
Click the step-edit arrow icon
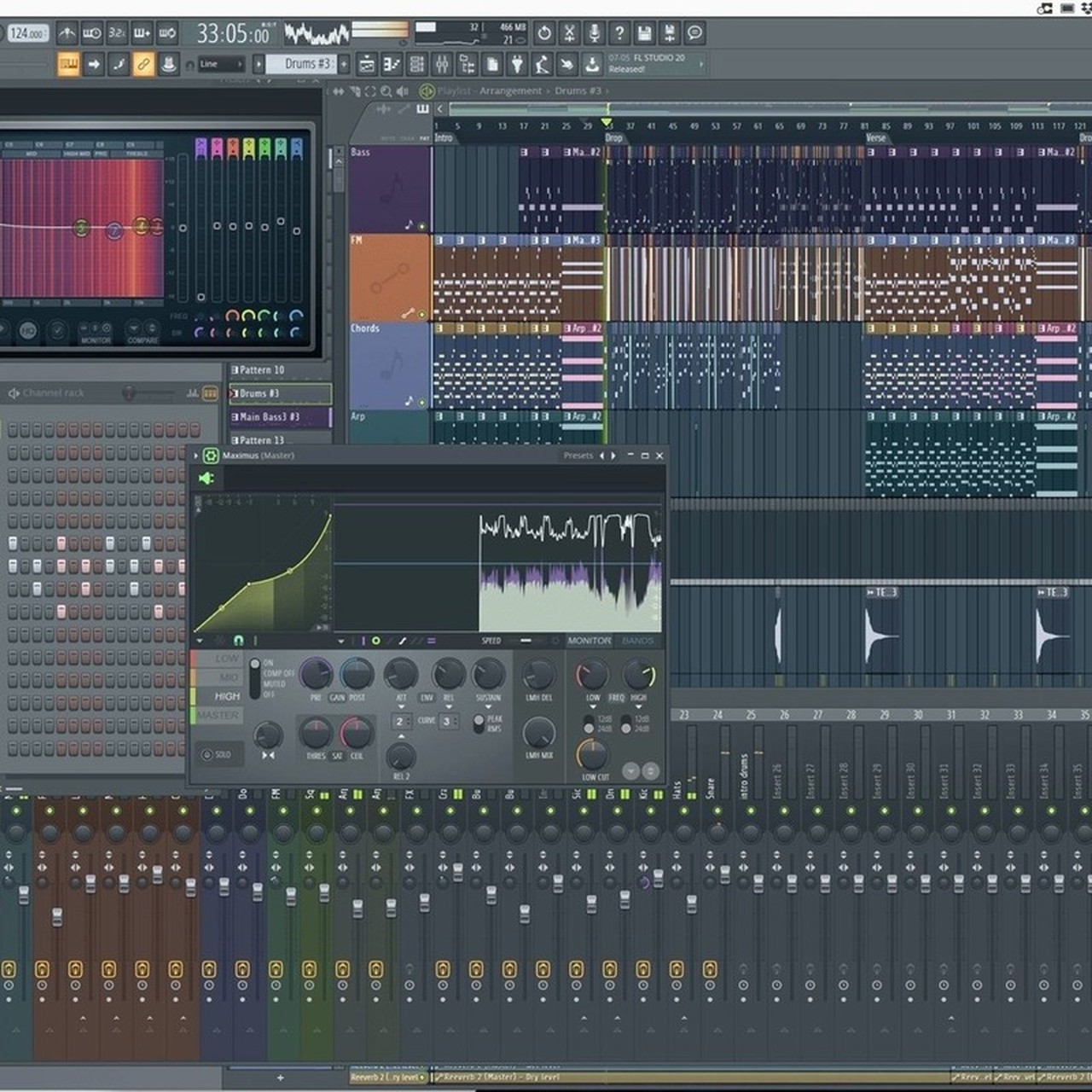pos(94,64)
